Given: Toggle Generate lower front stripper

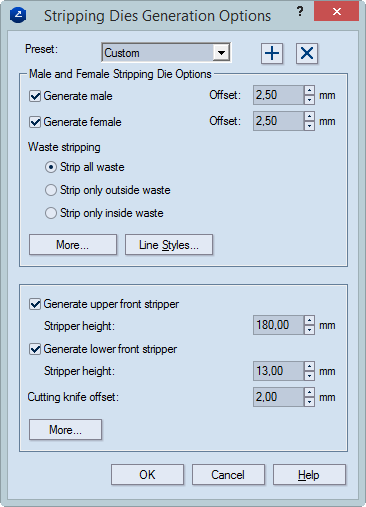Looking at the screenshot, I should pyautogui.click(x=35, y=349).
